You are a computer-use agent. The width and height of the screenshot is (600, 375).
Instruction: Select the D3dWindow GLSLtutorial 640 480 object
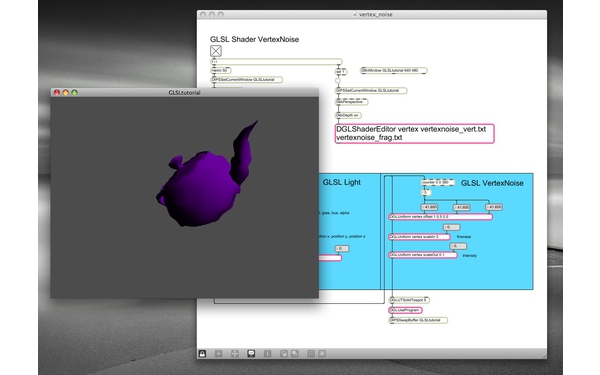point(393,70)
